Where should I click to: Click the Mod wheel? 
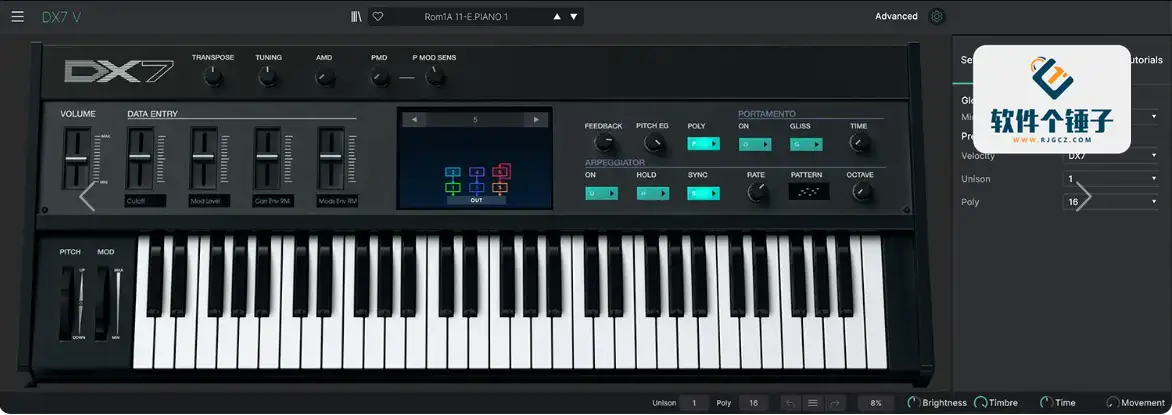point(103,303)
